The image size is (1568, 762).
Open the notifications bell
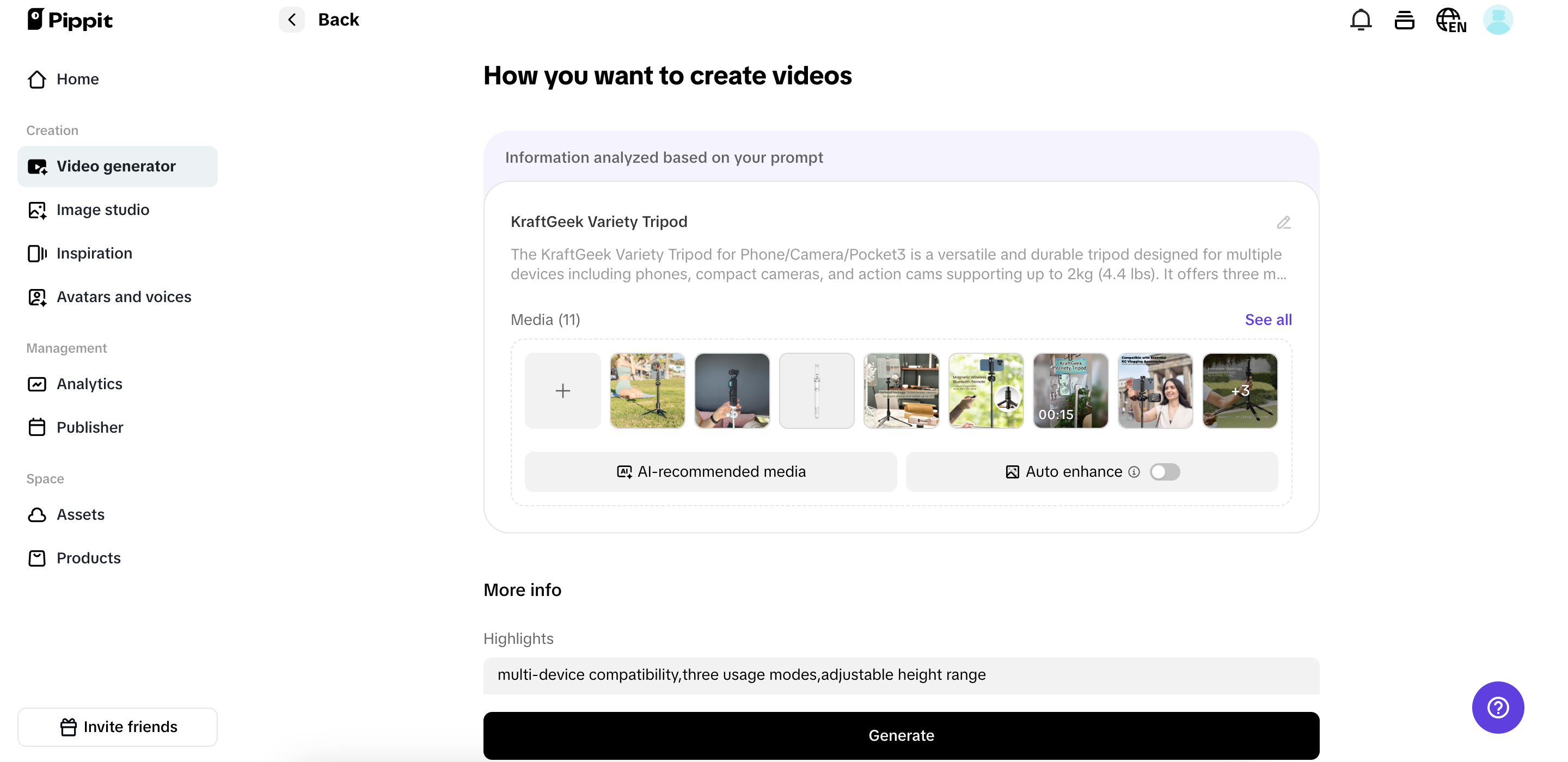point(1360,19)
